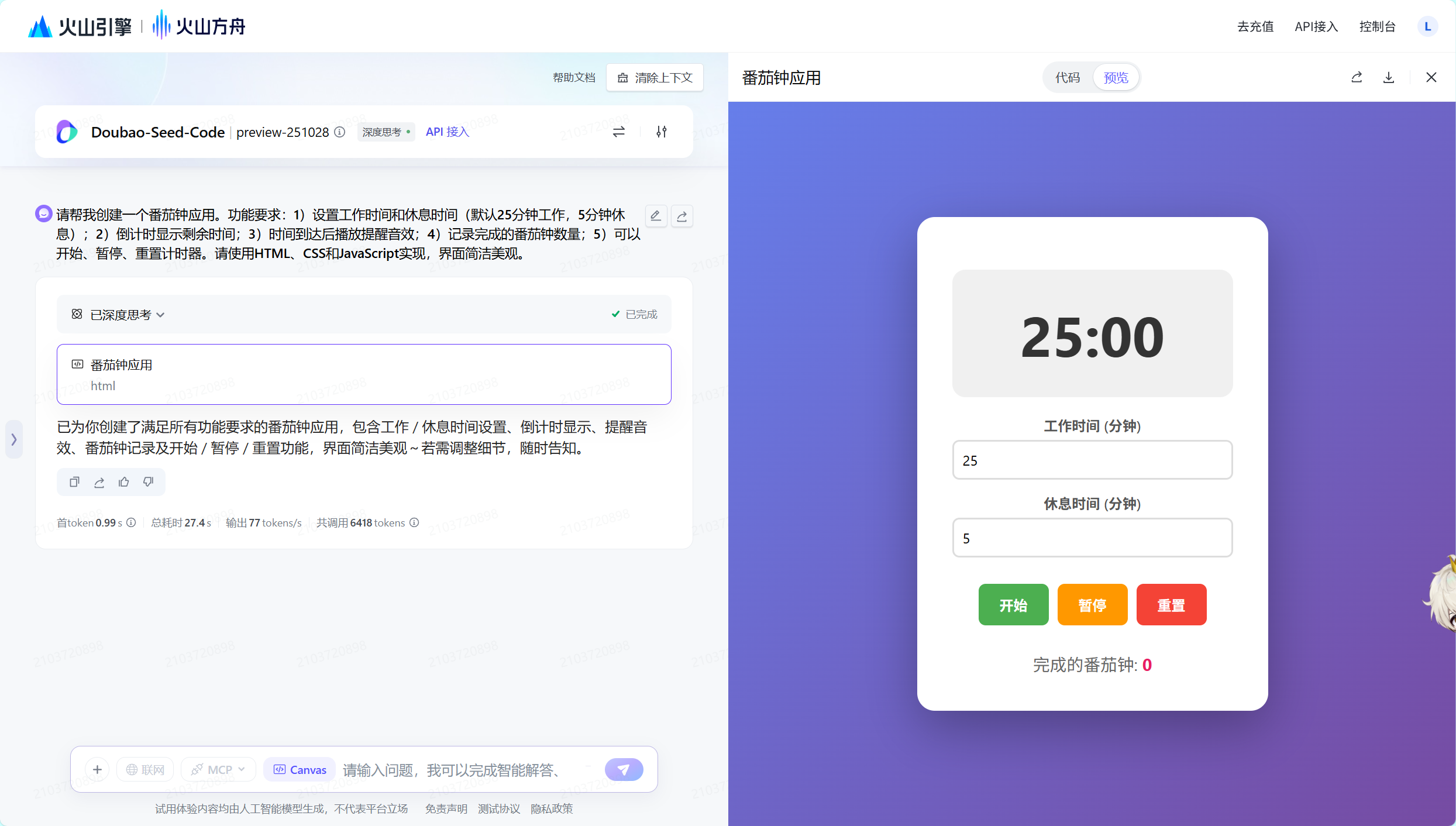Switch to the 预览 tab

tap(1116, 77)
